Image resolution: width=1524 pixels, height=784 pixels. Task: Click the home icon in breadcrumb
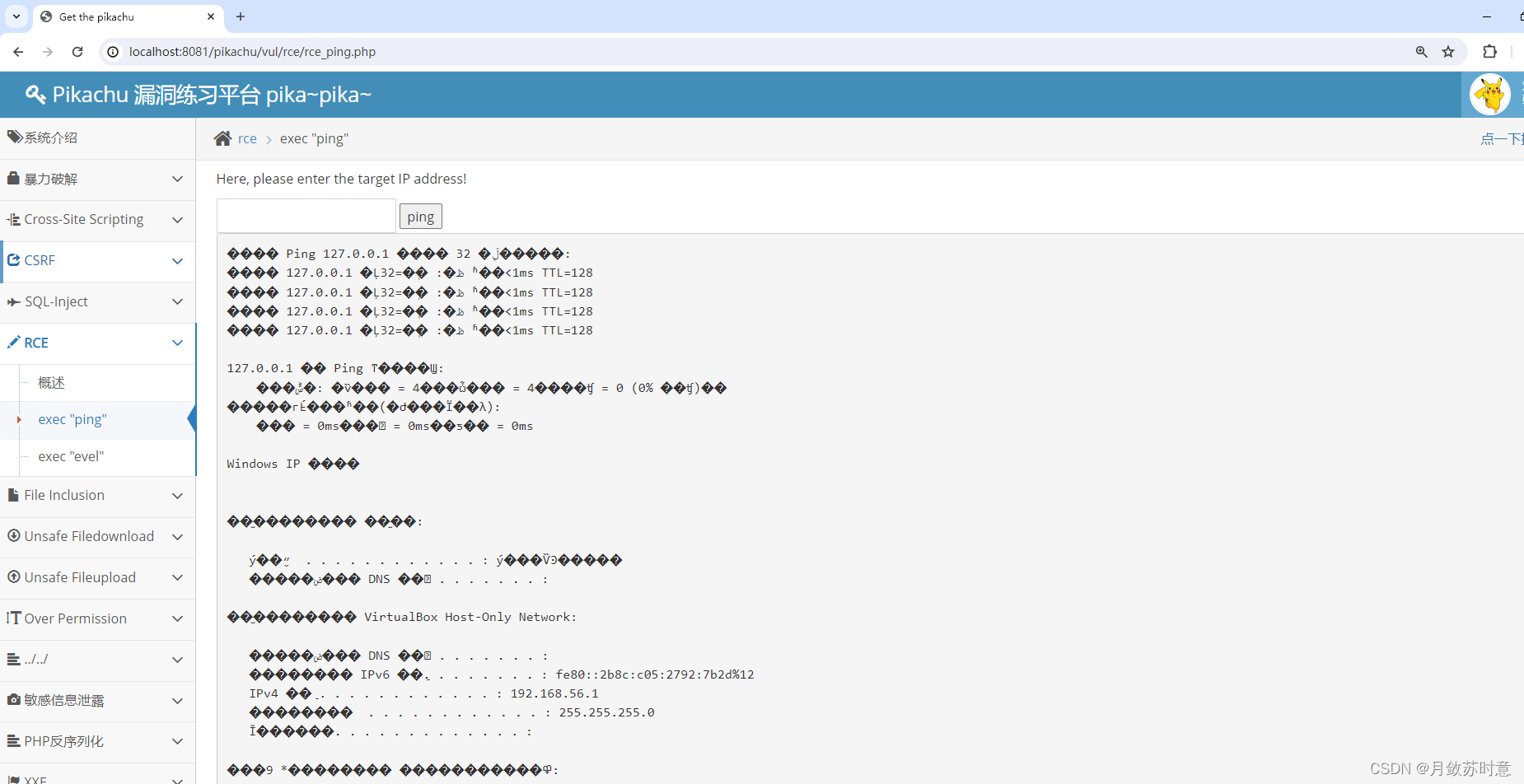[x=222, y=138]
